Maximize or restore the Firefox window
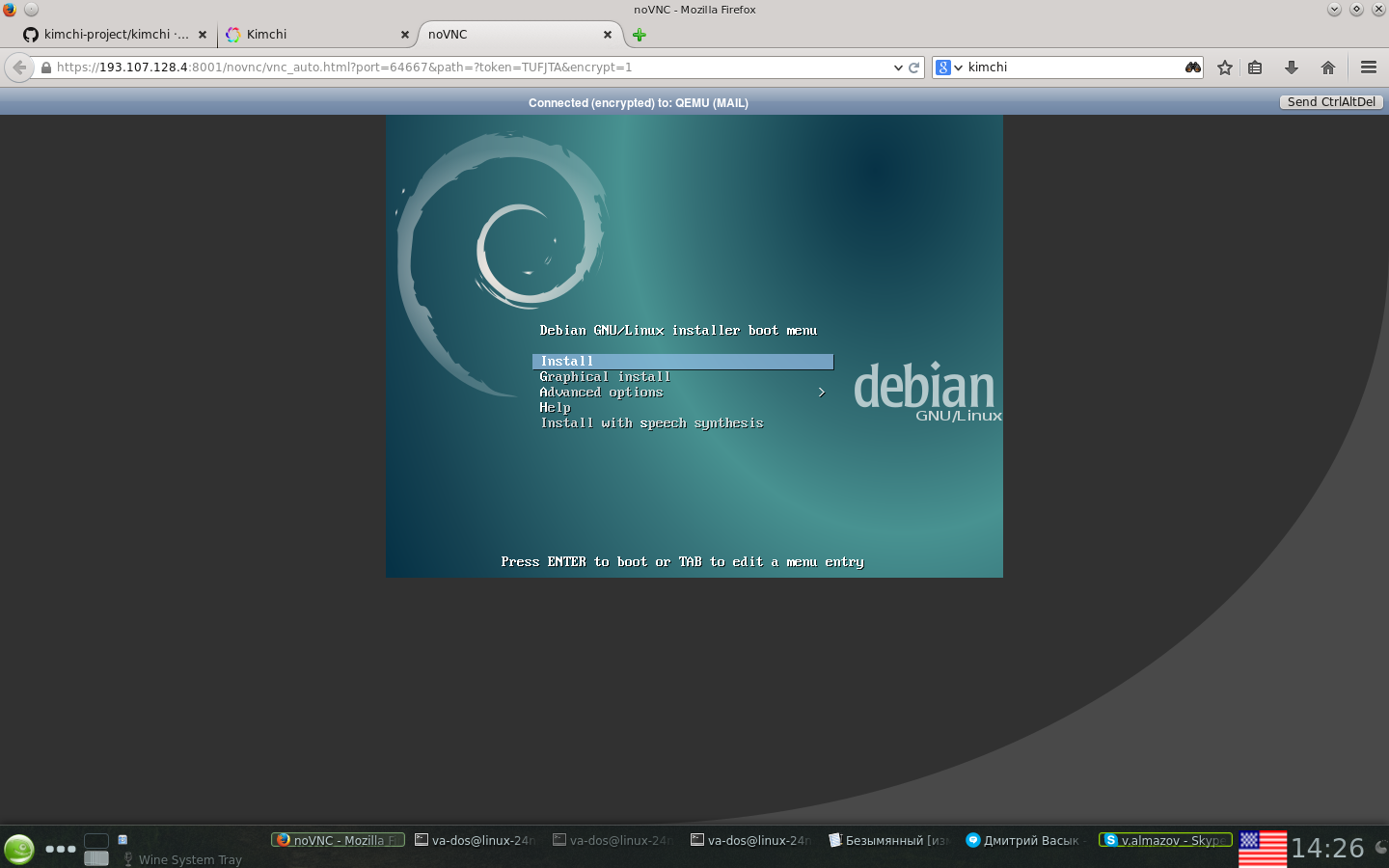The width and height of the screenshot is (1389, 868). 1356,10
